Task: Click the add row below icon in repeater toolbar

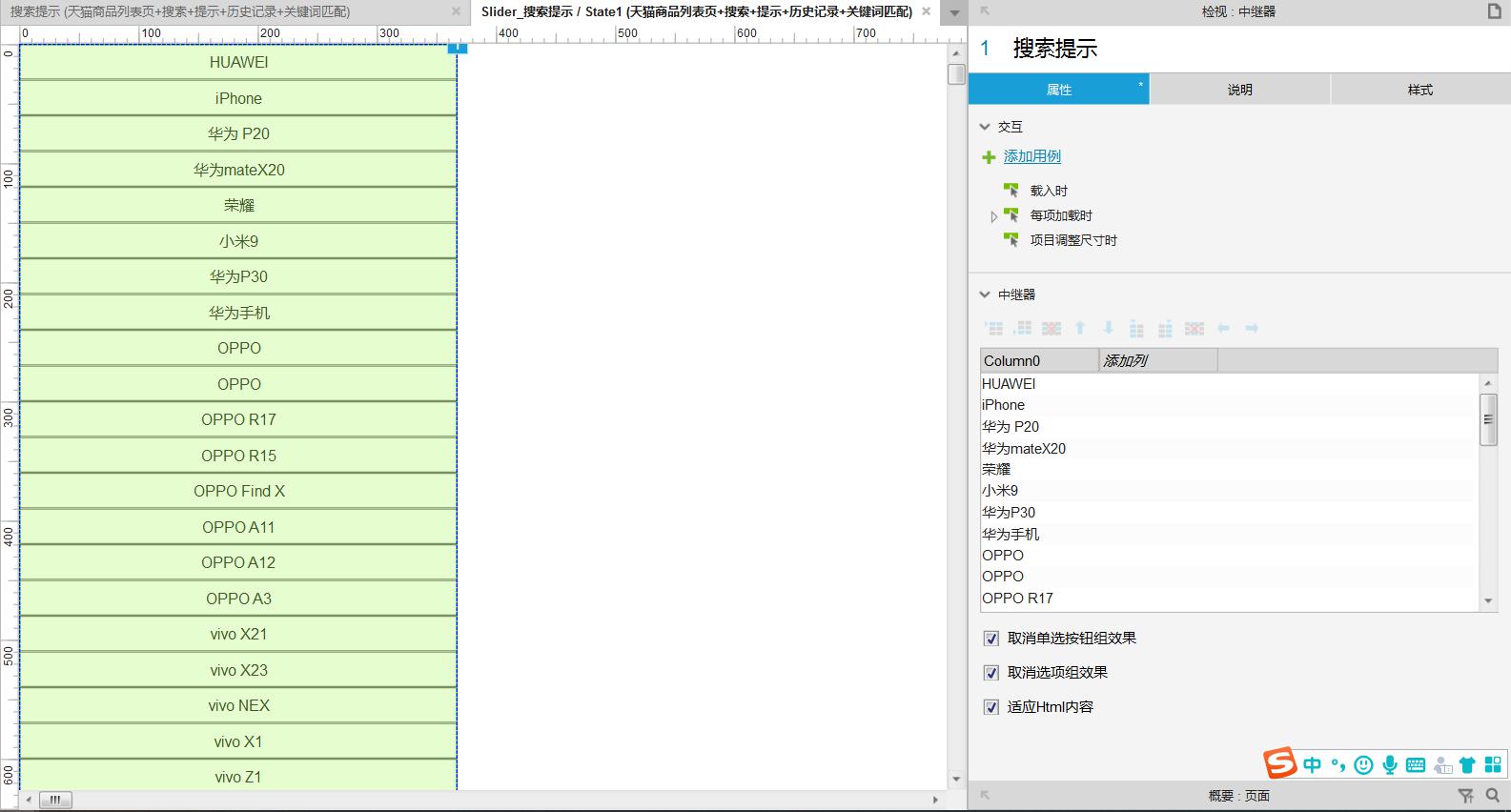Action: (1022, 328)
